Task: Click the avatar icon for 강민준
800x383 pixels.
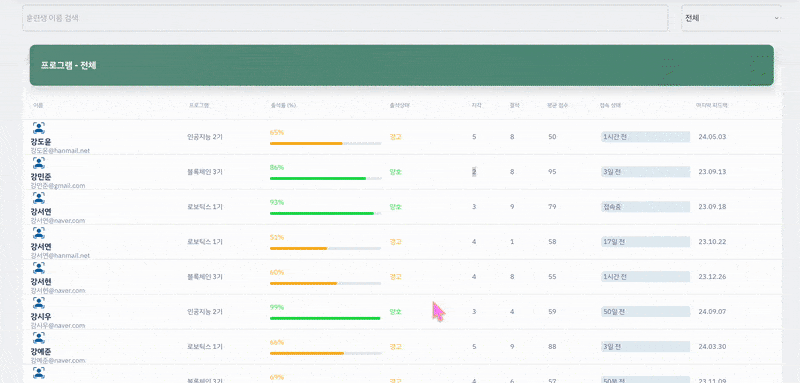Action: click(x=38, y=163)
